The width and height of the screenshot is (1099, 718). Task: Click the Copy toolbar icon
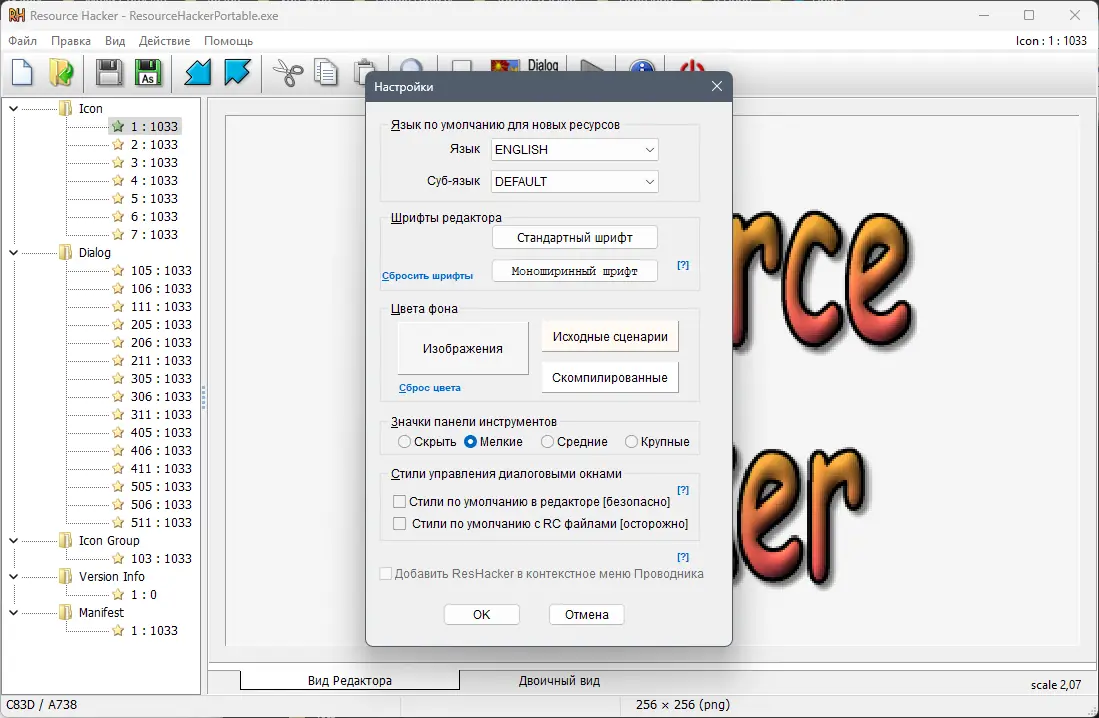coord(324,72)
